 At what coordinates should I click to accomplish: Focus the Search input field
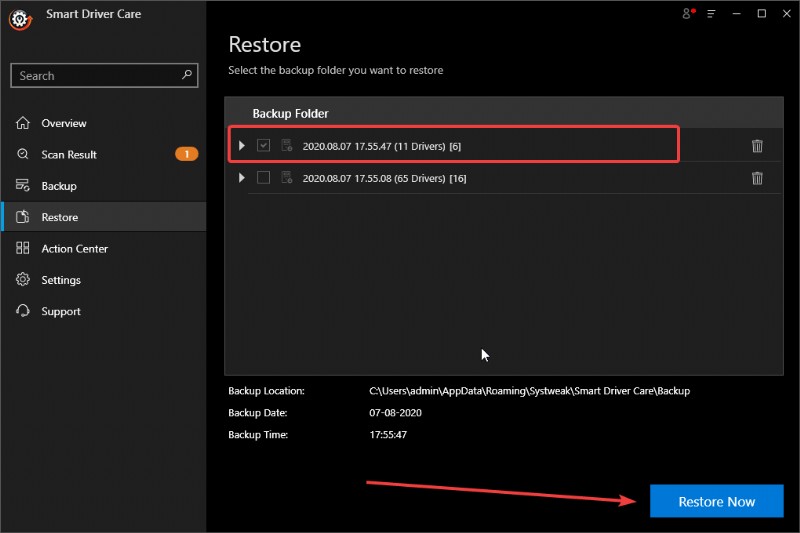(x=104, y=75)
